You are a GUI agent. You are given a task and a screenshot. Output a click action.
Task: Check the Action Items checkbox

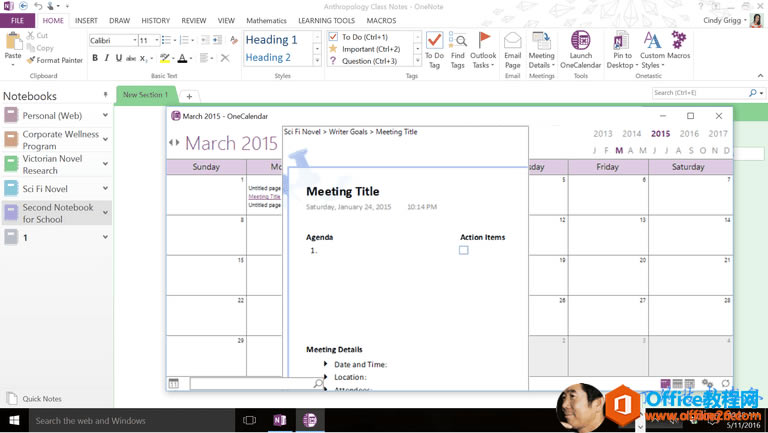[463, 250]
